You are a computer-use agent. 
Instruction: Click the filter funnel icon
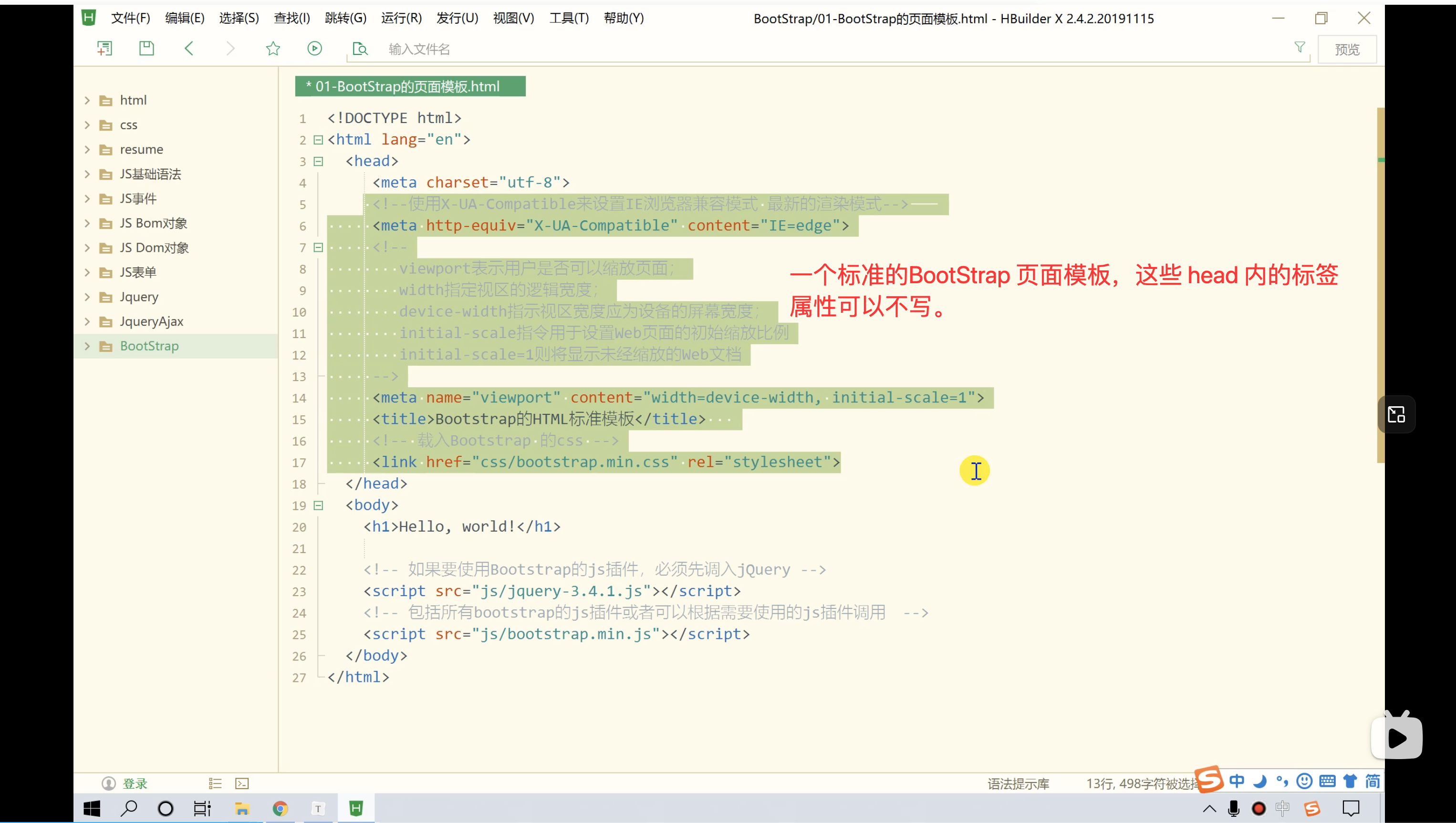[1300, 48]
